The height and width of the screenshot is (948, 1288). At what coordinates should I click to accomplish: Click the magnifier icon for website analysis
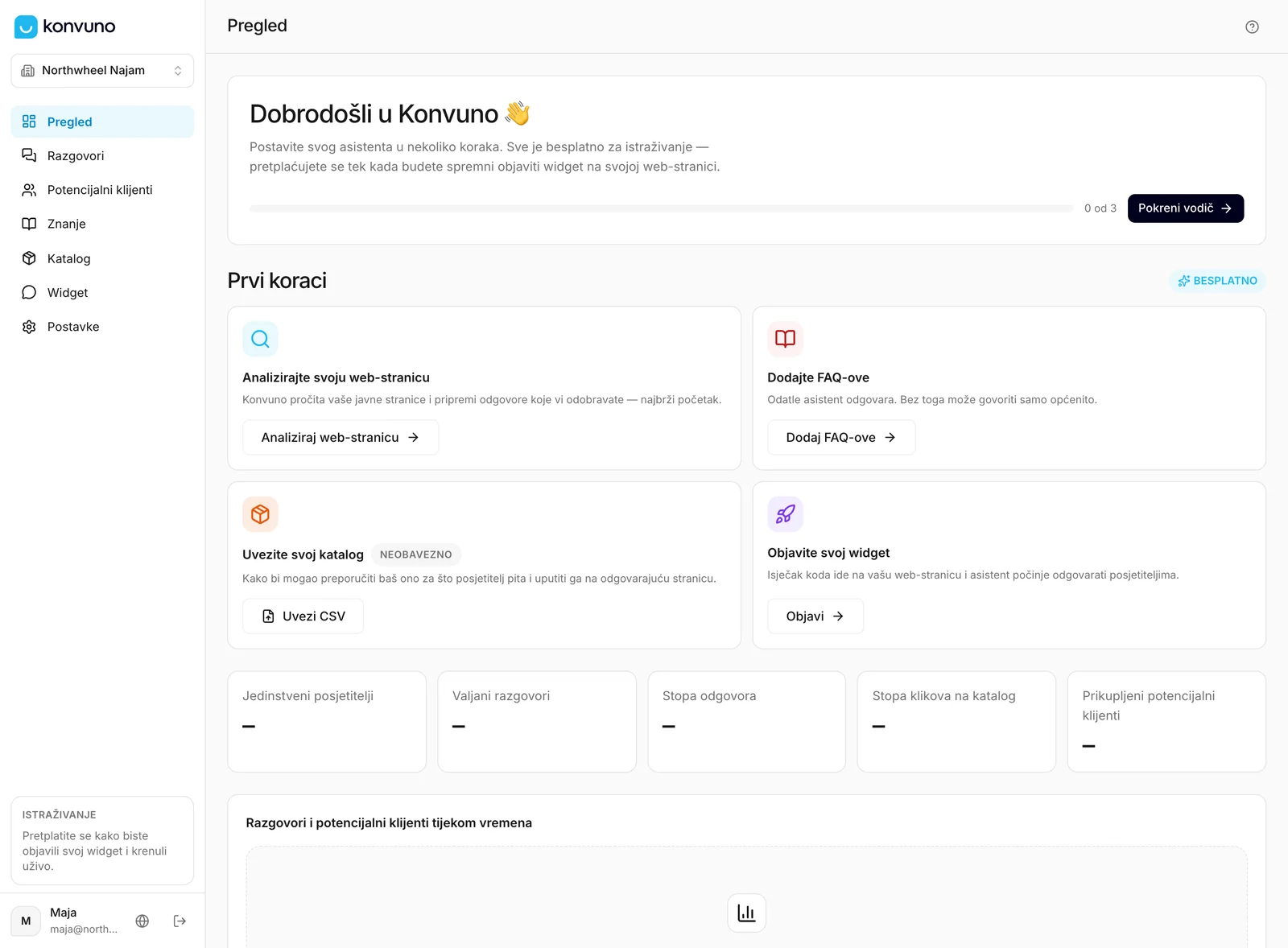(260, 339)
